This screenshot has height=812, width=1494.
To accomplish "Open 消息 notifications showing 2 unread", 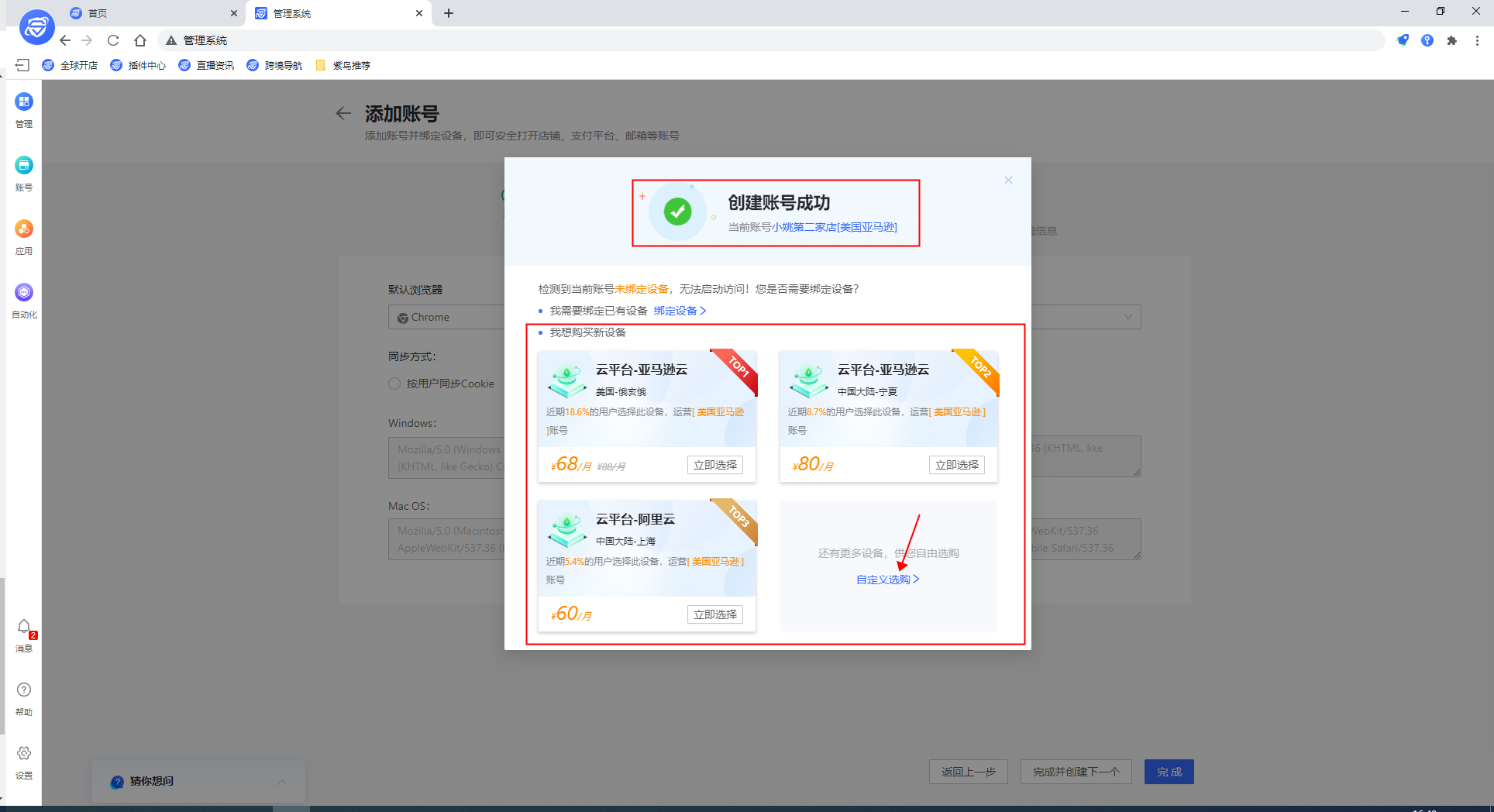I will point(23,634).
